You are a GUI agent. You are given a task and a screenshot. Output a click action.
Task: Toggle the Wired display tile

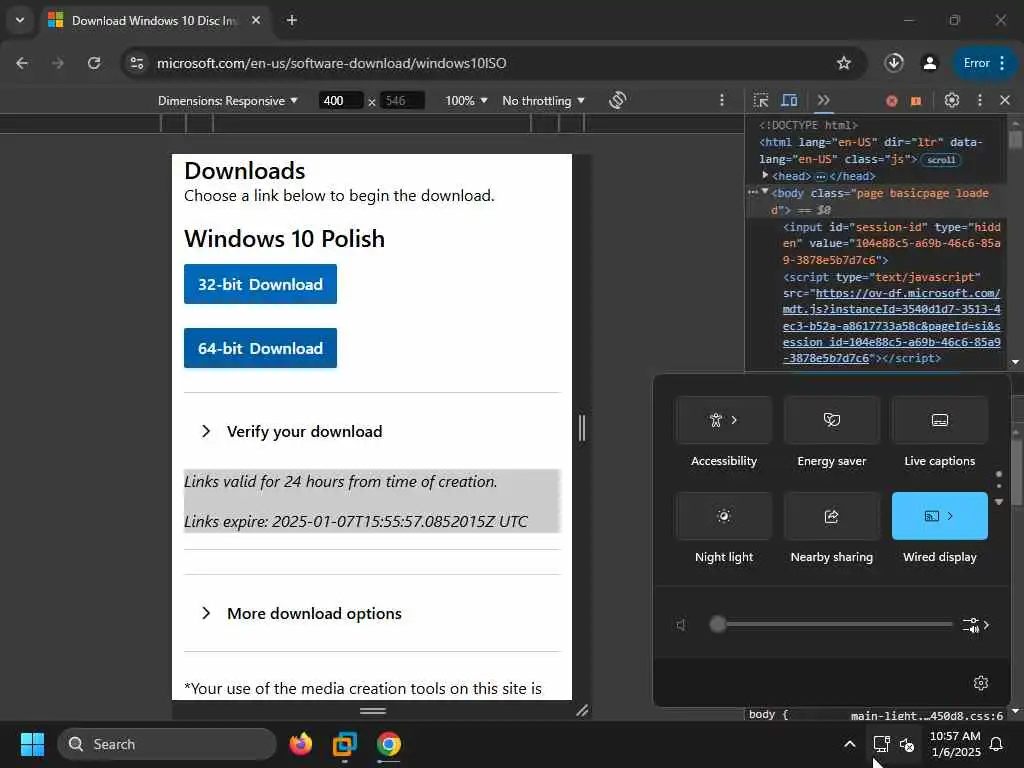pyautogui.click(x=939, y=516)
